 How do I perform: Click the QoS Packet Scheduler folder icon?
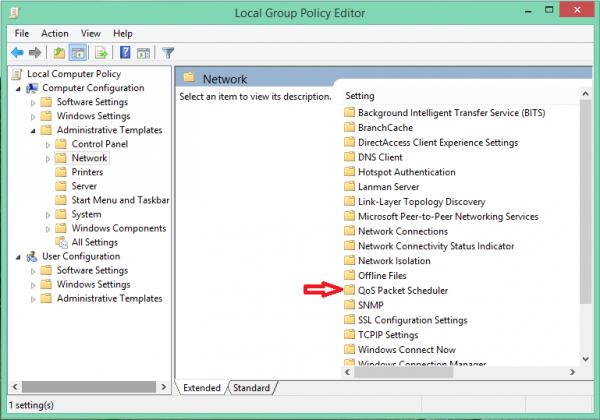pyautogui.click(x=349, y=290)
